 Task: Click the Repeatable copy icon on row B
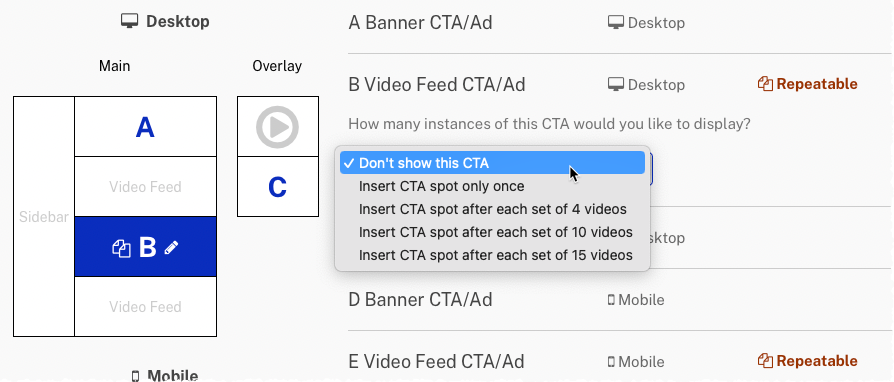[765, 84]
